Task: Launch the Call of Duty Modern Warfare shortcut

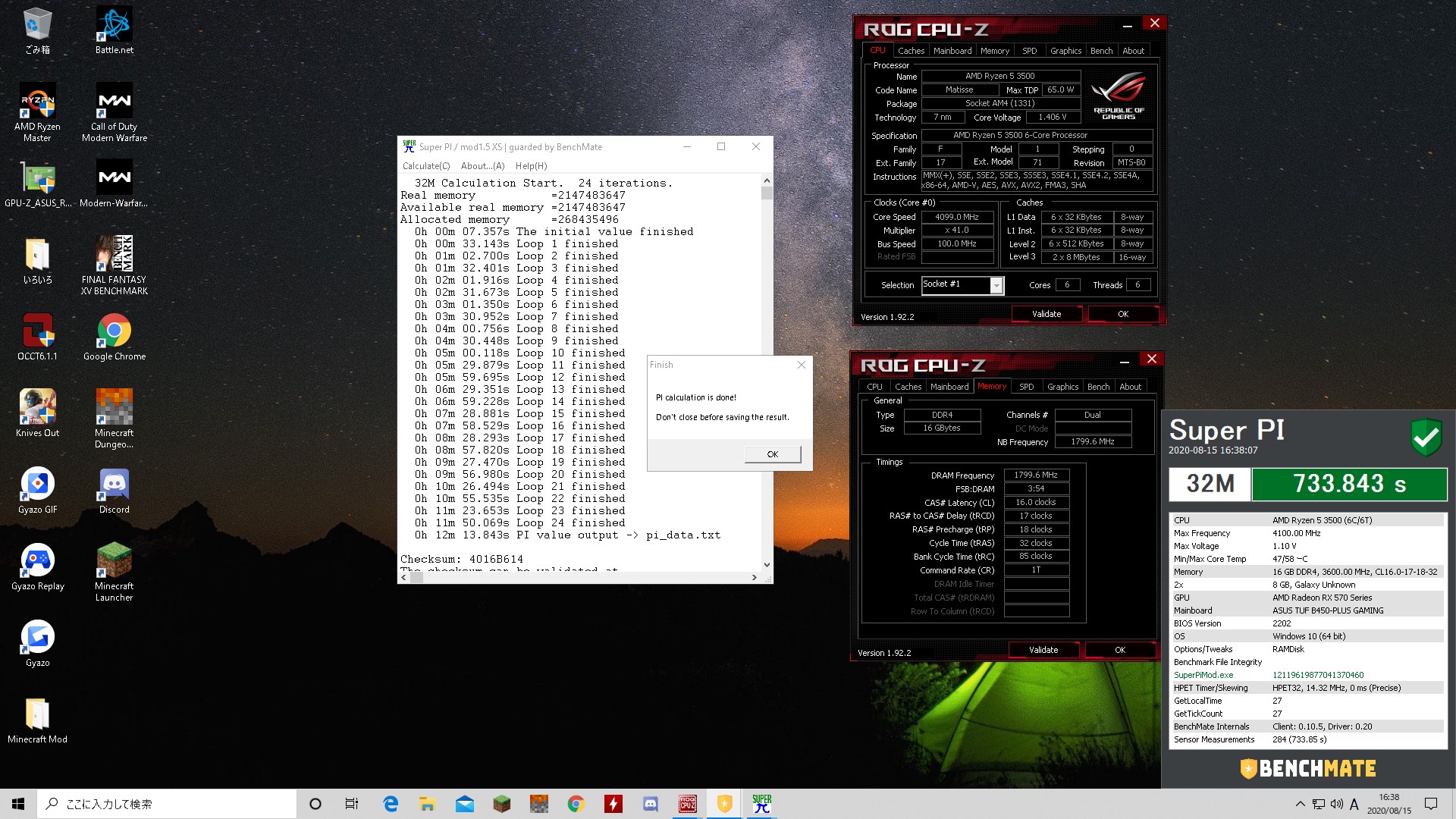Action: tap(115, 112)
